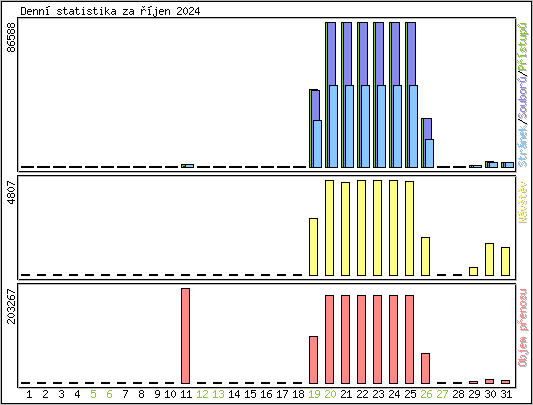Click day 19 on the x-axis
This screenshot has width=533, height=405.
click(314, 394)
